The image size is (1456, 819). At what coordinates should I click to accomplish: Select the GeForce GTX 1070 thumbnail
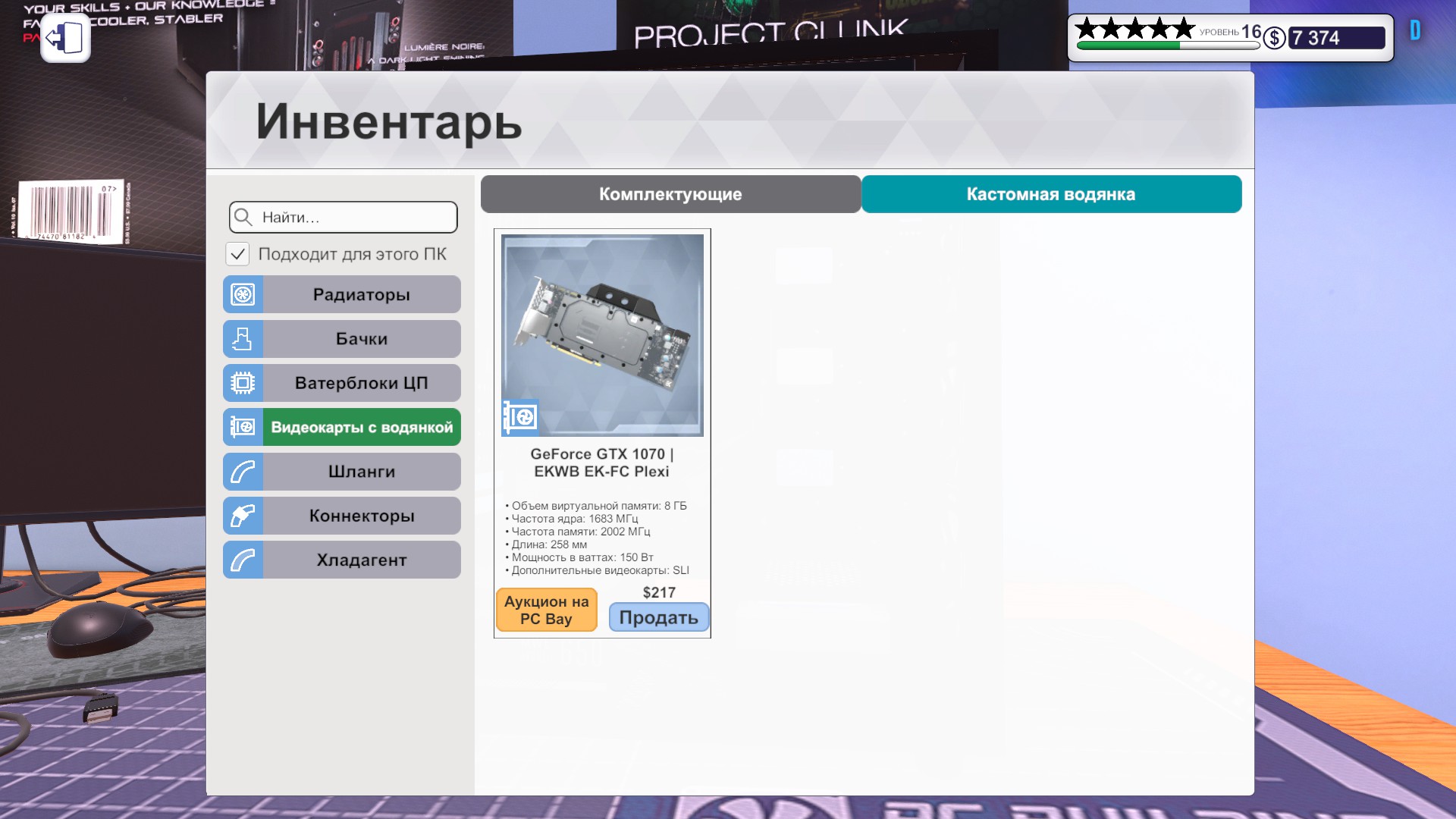pyautogui.click(x=602, y=335)
